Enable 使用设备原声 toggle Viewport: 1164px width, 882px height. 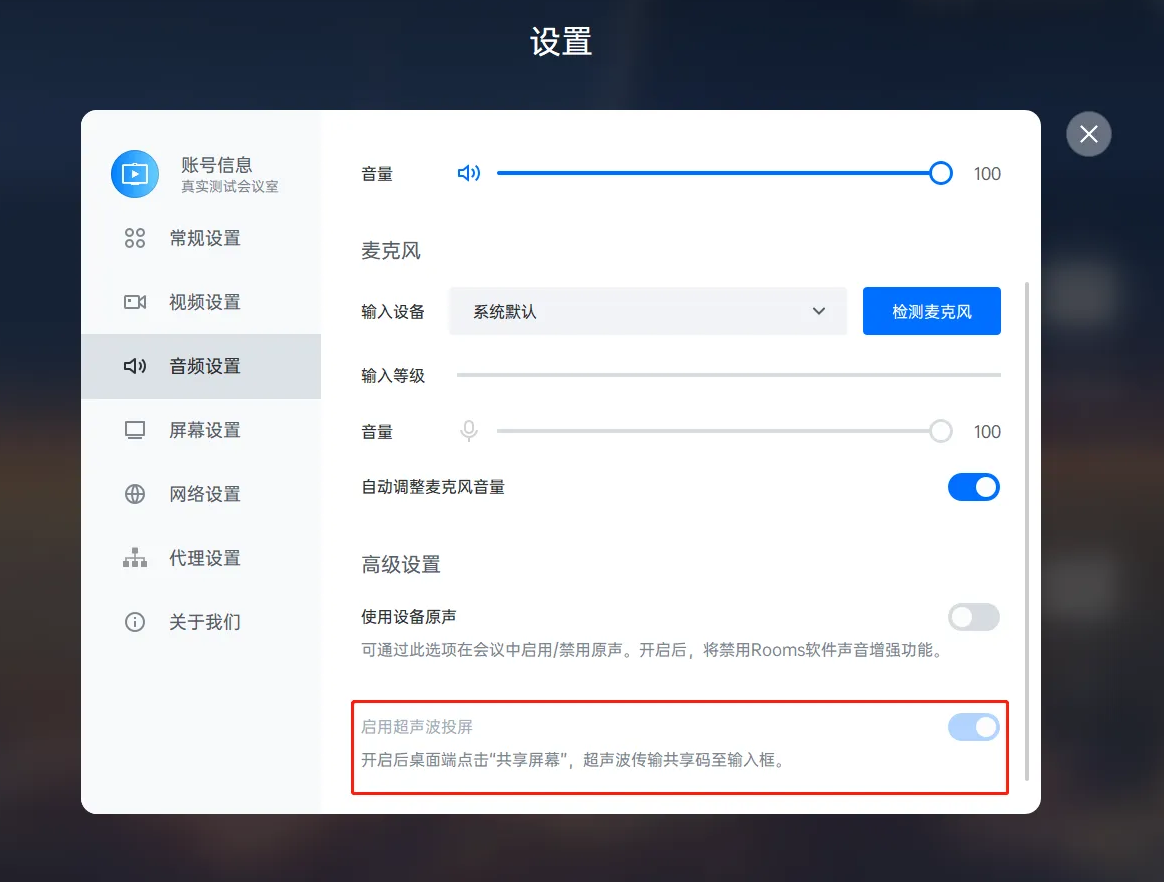pyautogui.click(x=973, y=617)
